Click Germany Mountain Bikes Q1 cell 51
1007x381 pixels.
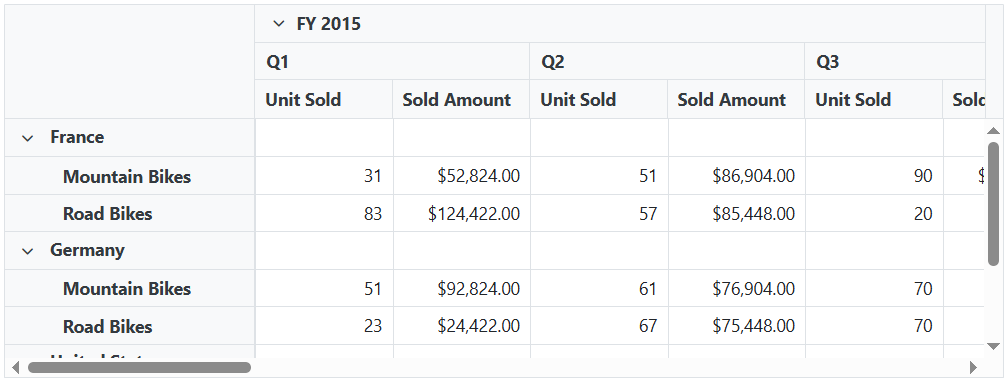(x=324, y=288)
